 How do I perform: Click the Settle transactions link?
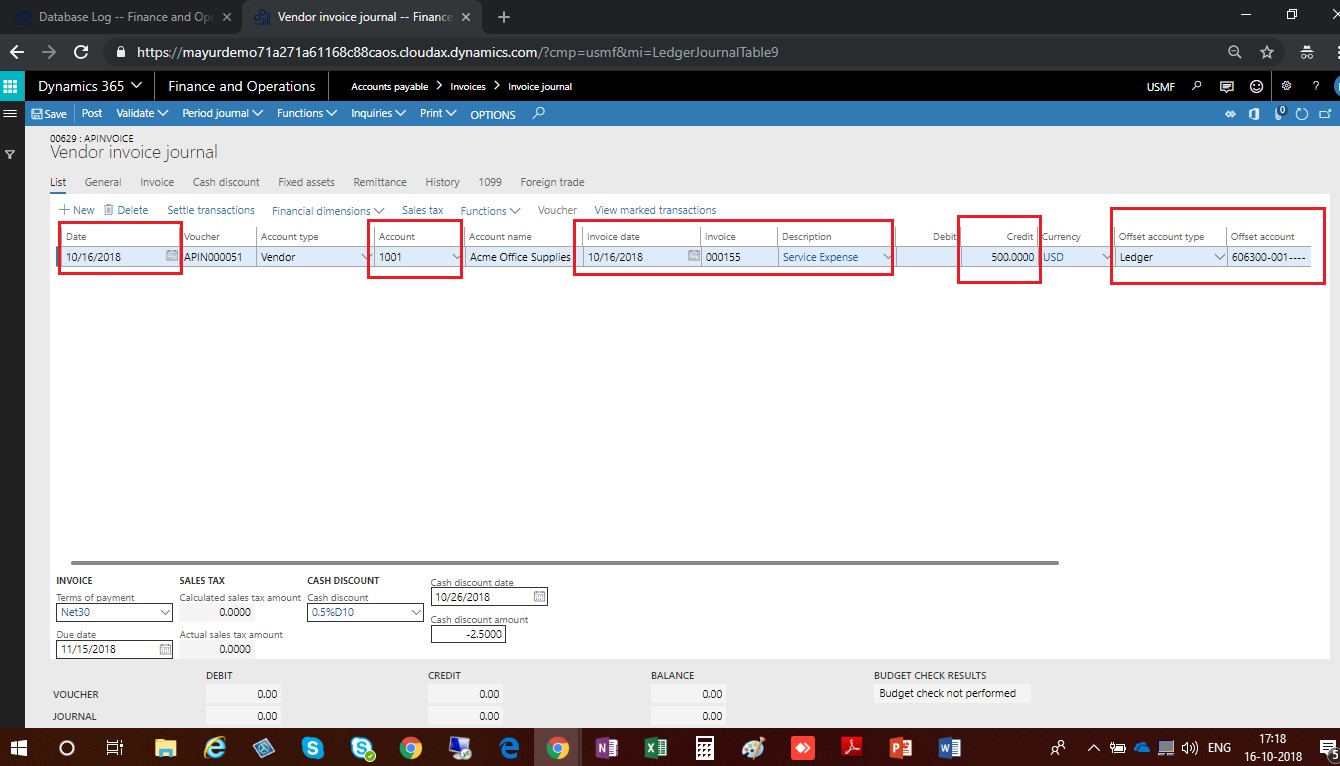point(210,210)
